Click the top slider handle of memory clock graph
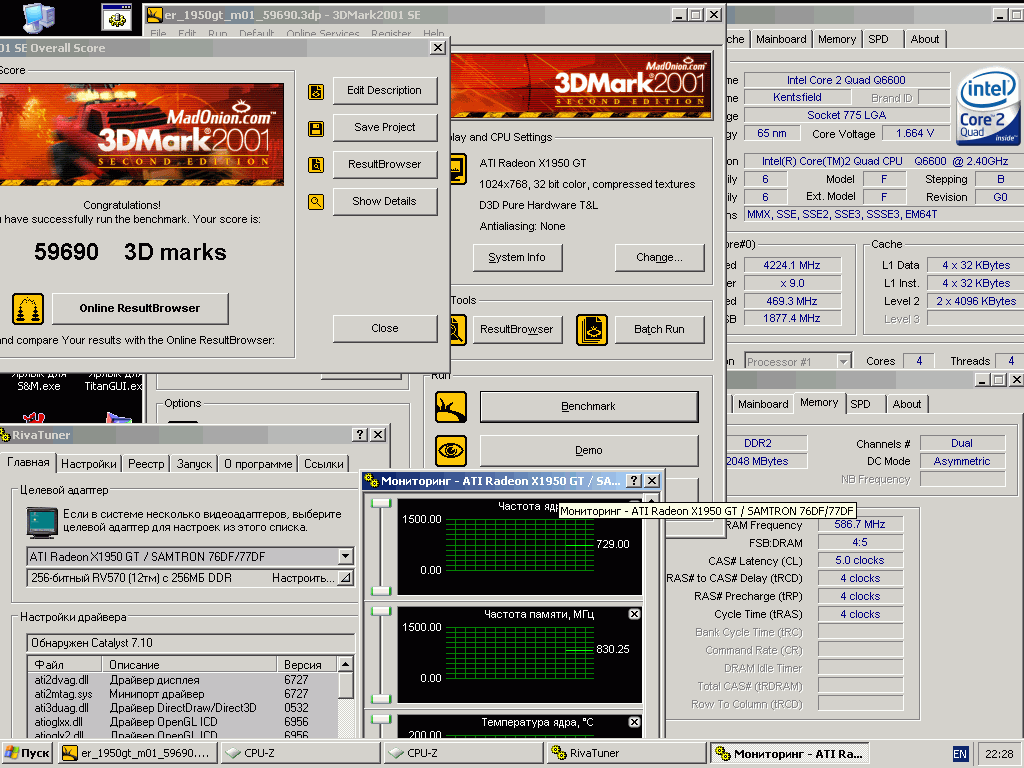 381,611
